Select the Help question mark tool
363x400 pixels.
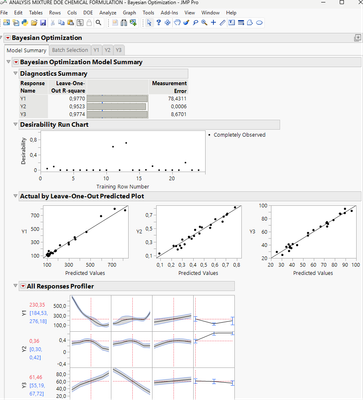(159, 23)
